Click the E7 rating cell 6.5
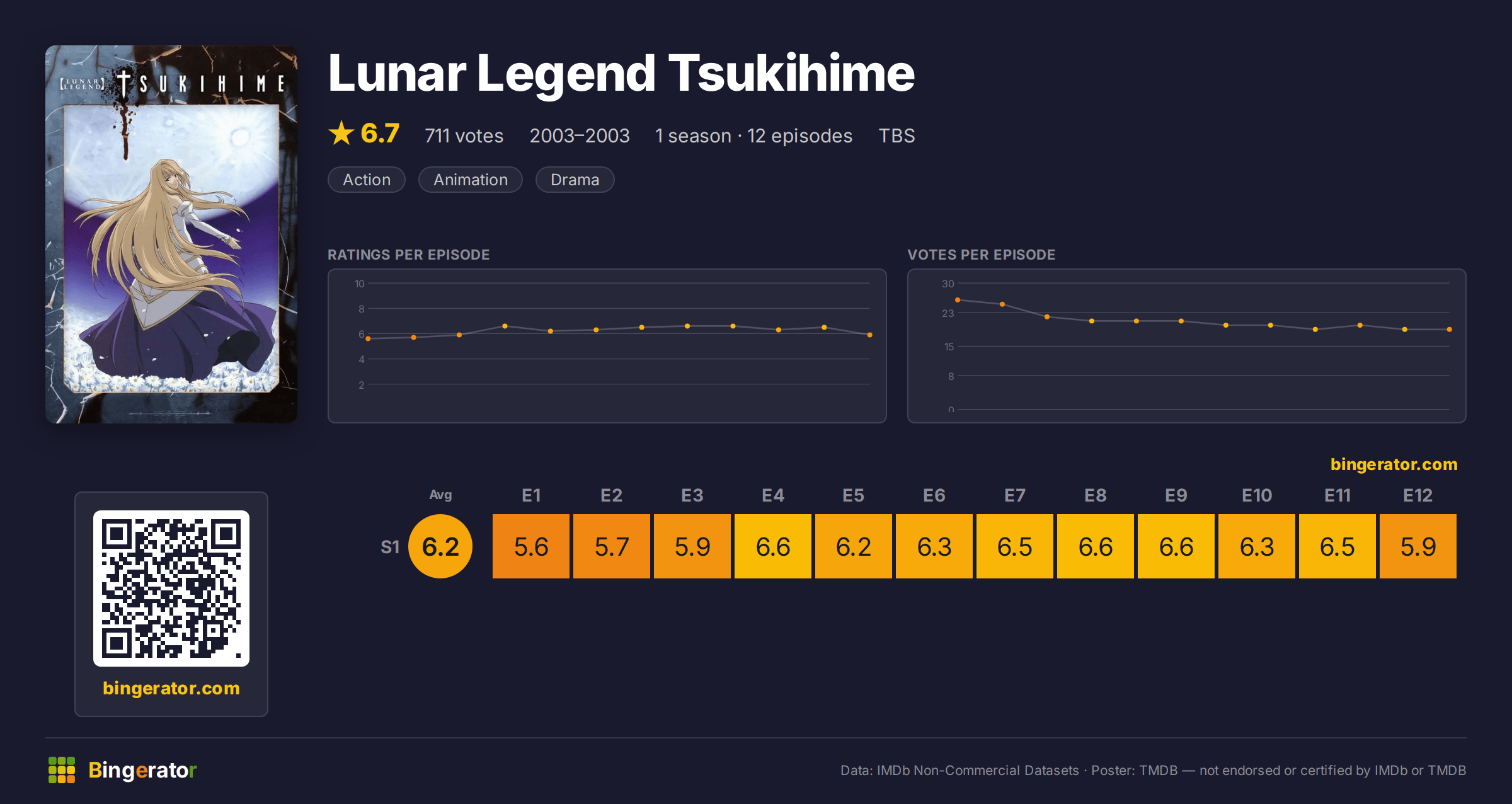 coord(1015,546)
